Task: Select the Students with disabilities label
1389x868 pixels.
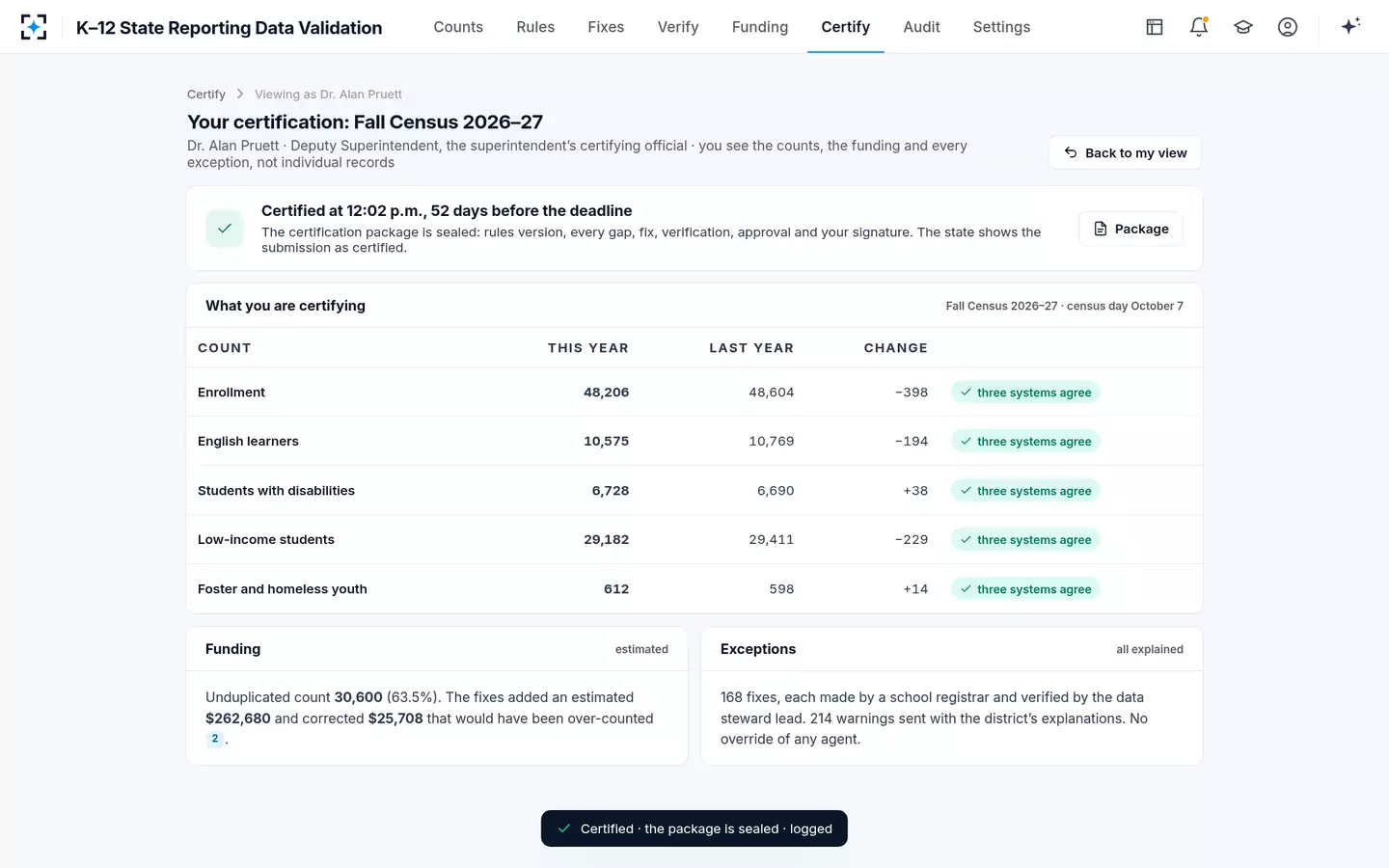Action: [276, 491]
